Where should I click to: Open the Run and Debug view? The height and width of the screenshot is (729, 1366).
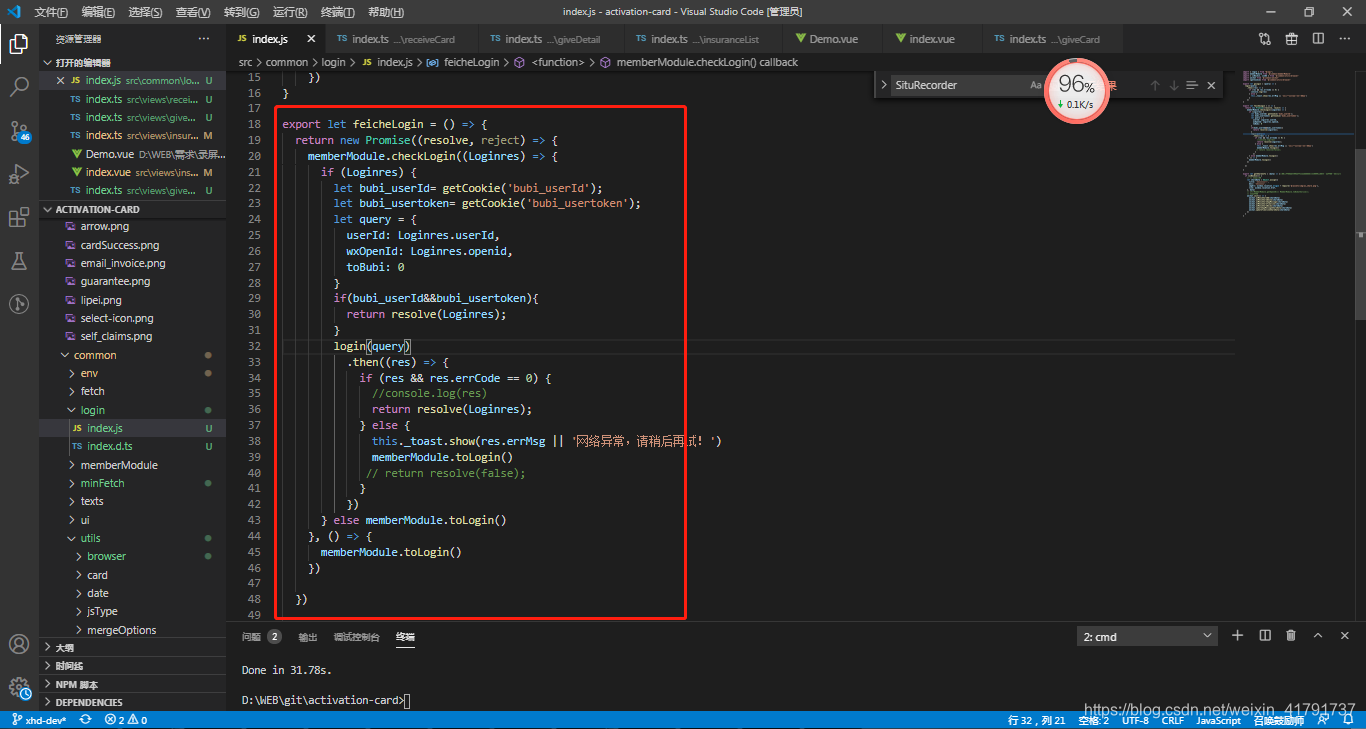tap(19, 174)
